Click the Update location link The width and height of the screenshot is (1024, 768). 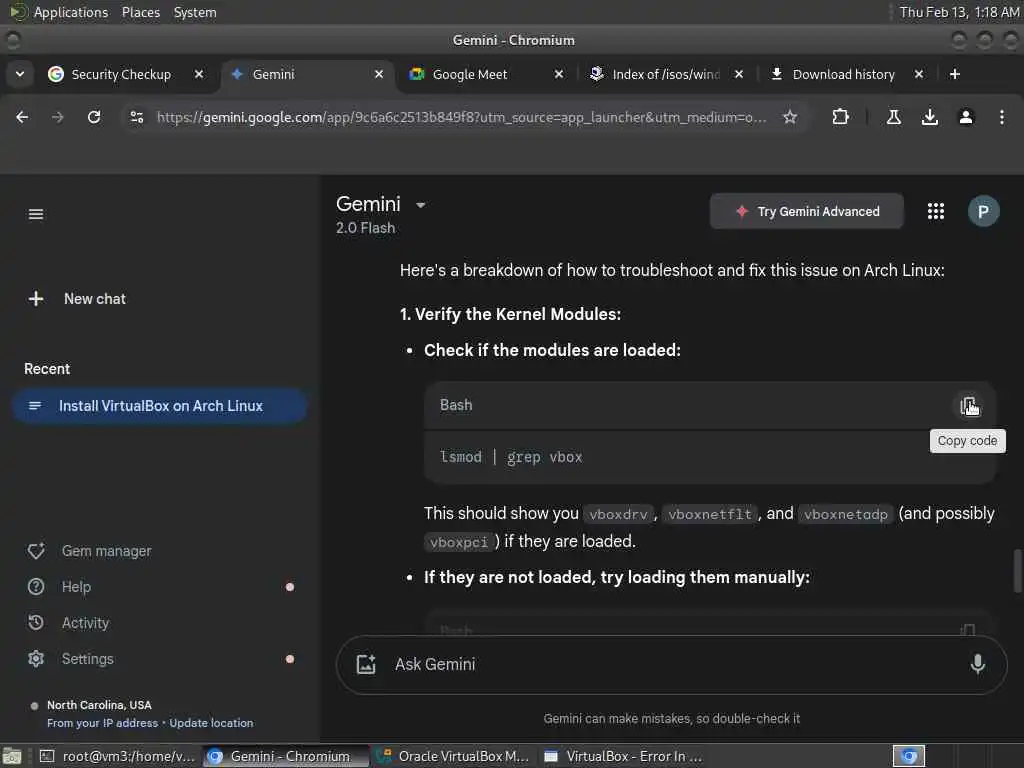pyautogui.click(x=211, y=723)
